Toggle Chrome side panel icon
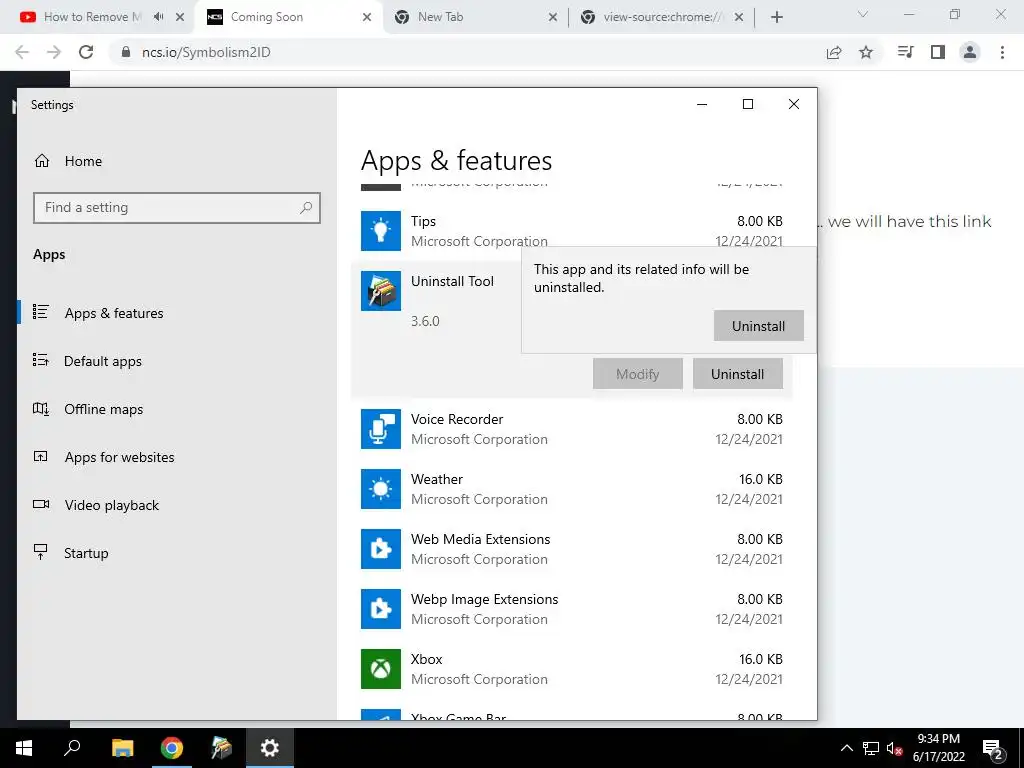Screen dimensions: 1024x768 pyautogui.click(x=938, y=52)
